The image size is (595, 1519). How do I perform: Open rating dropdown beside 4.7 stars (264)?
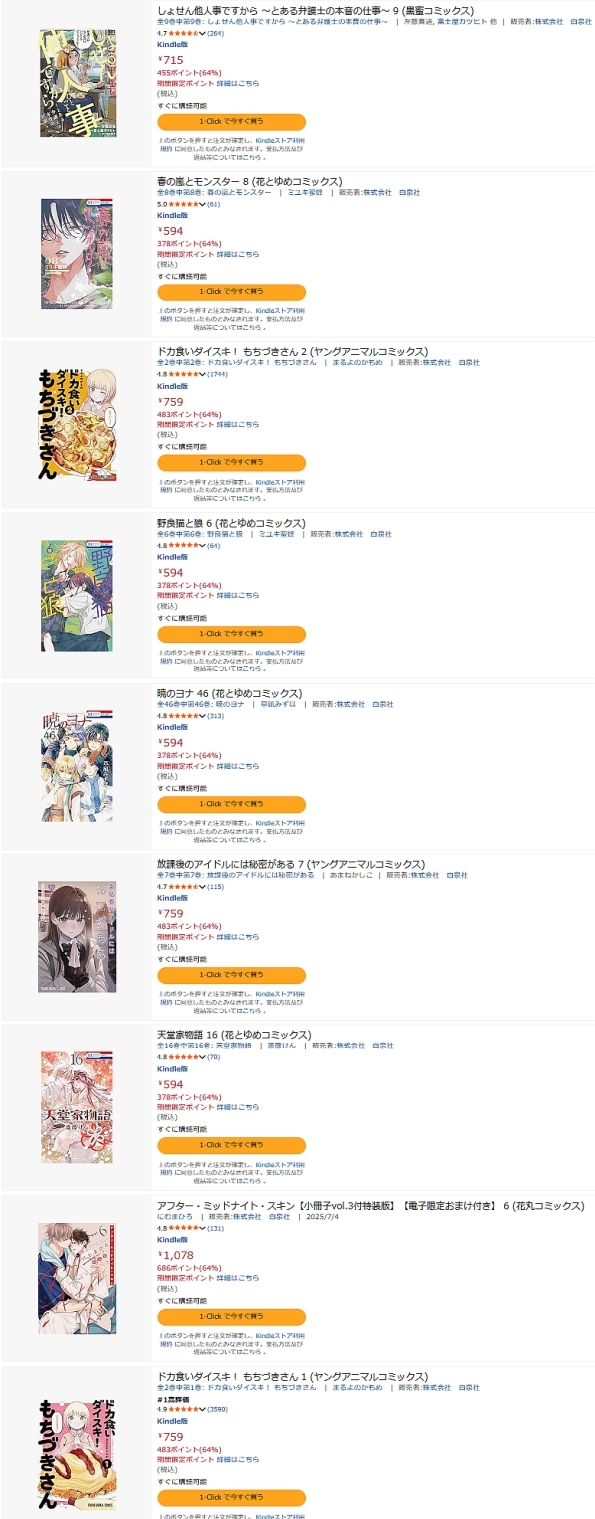pos(203,33)
